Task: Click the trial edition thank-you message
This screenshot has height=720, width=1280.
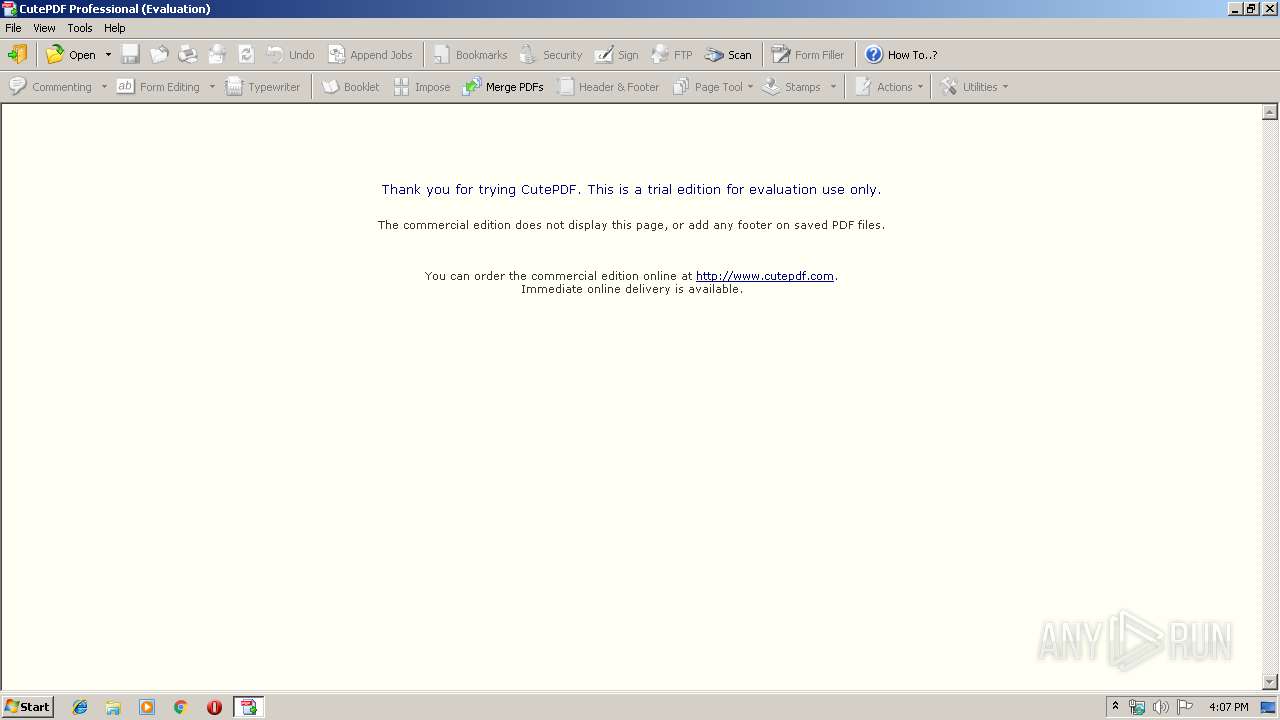Action: (631, 189)
